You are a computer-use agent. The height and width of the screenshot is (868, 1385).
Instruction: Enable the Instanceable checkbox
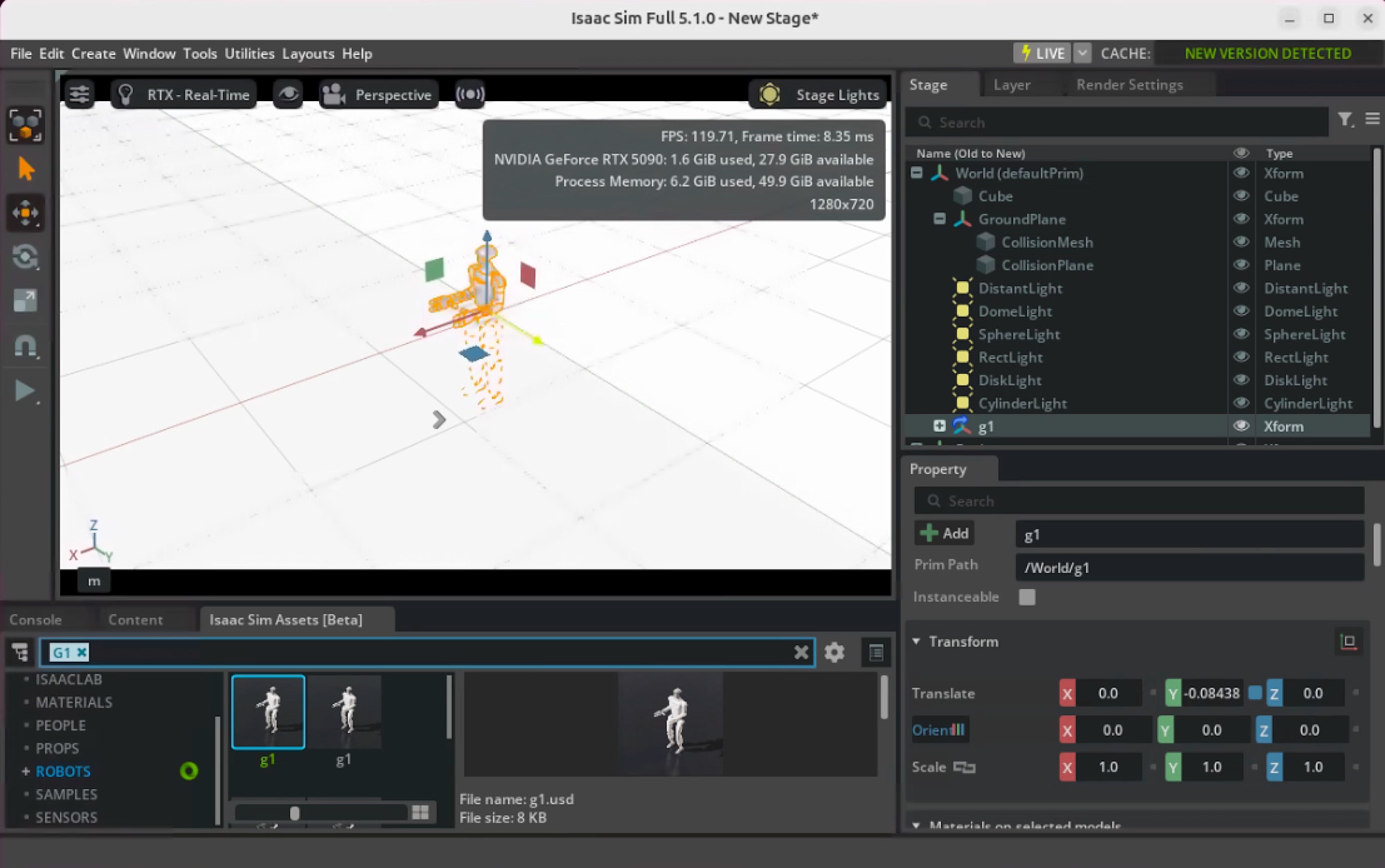[1027, 597]
